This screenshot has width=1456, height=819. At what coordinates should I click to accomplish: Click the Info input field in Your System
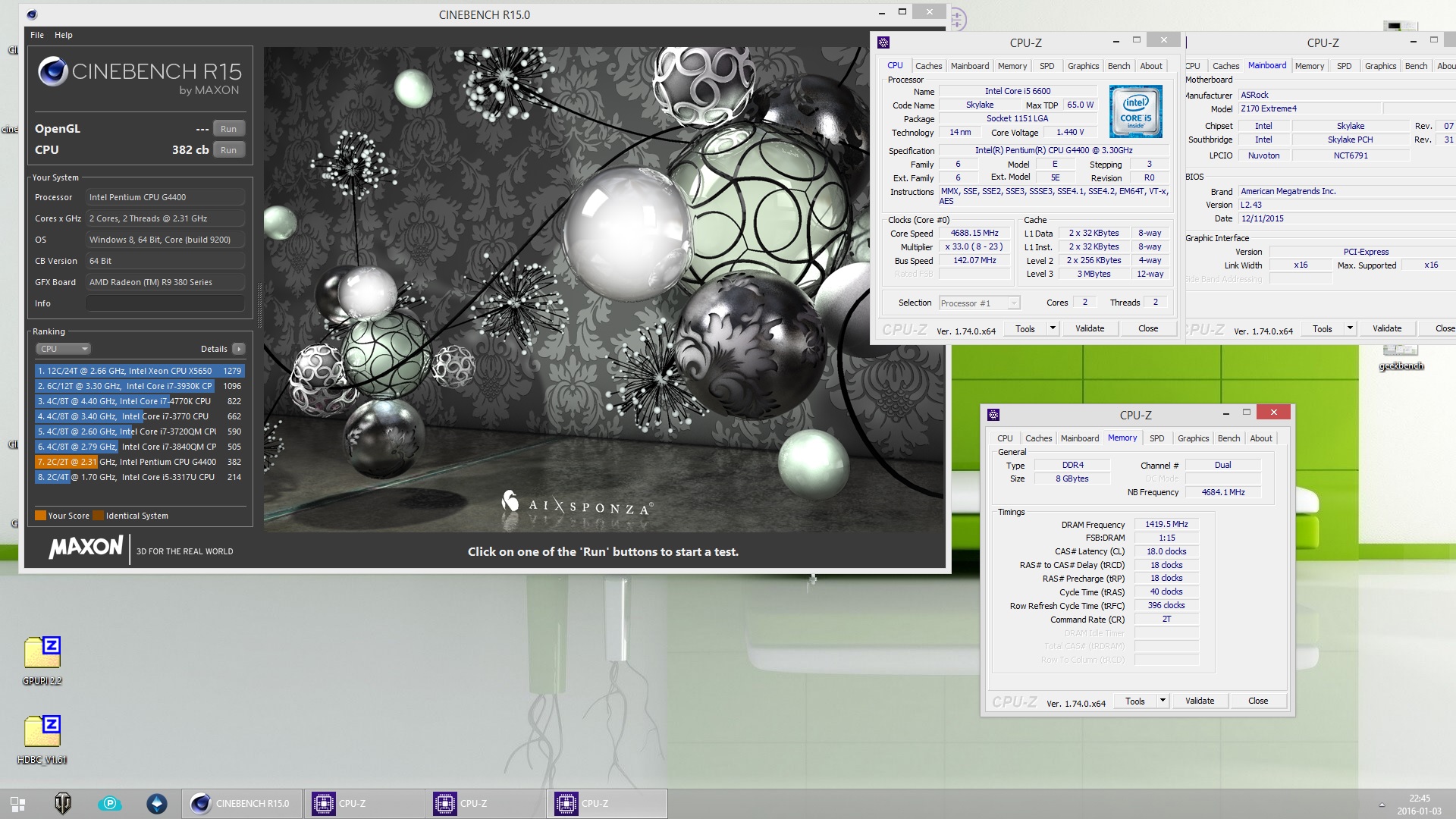(165, 303)
